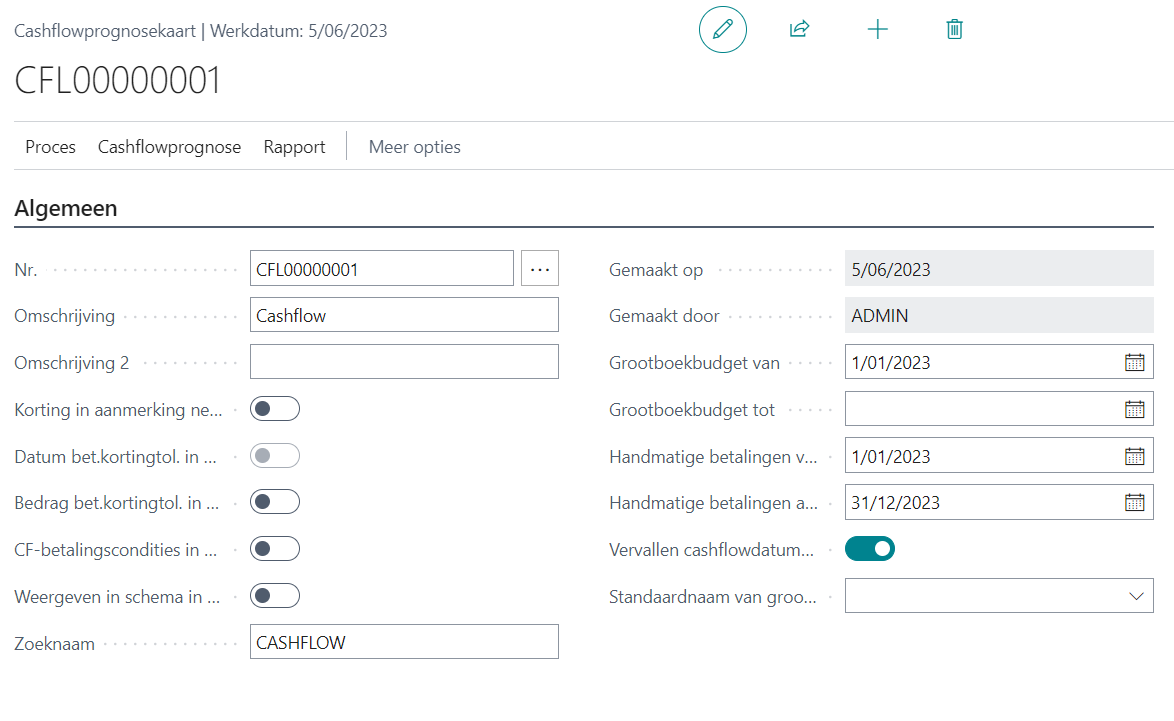Image resolution: width=1174 pixels, height=721 pixels.
Task: Click the ellipsis button next to Nr.
Action: tap(540, 269)
